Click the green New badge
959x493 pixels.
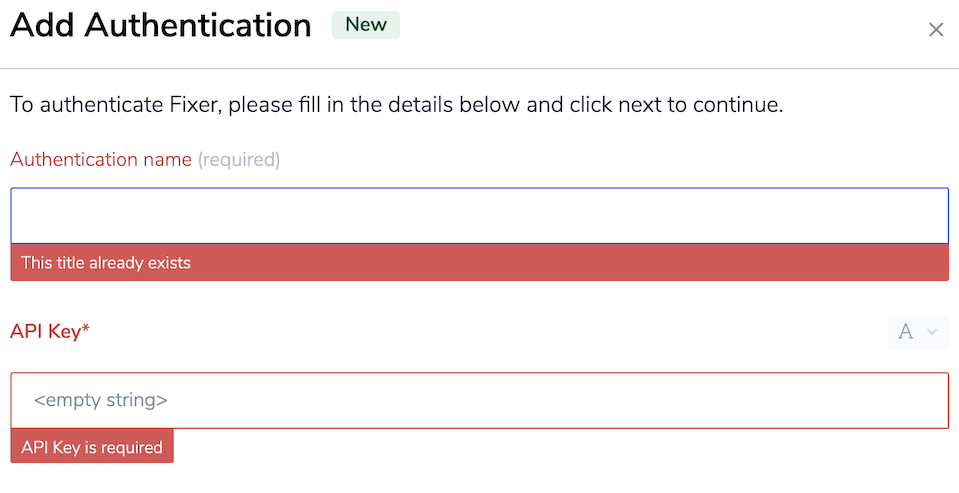pyautogui.click(x=366, y=25)
